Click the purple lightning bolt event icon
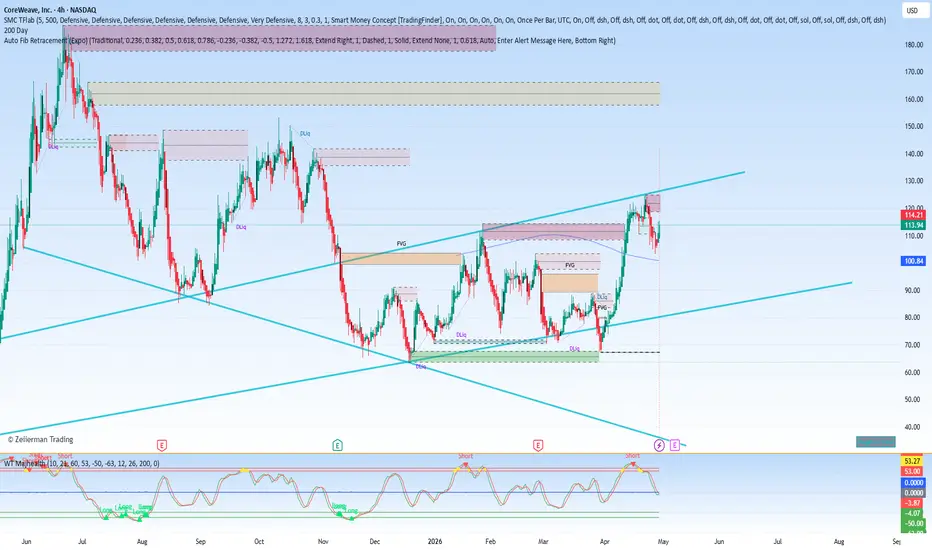Image resolution: width=932 pixels, height=550 pixels. click(x=659, y=445)
